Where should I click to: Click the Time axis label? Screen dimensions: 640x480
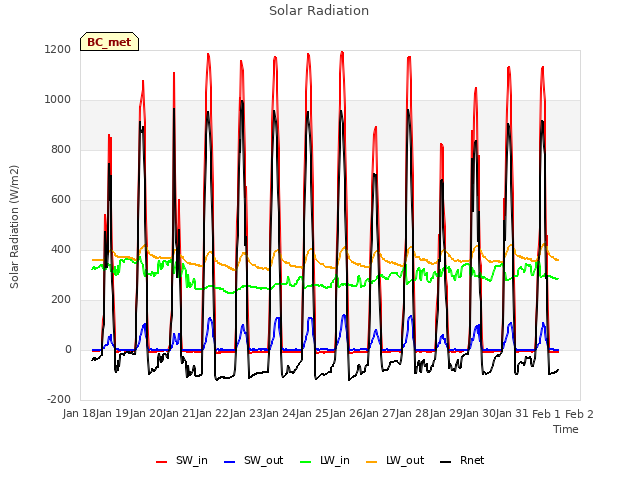click(x=566, y=429)
